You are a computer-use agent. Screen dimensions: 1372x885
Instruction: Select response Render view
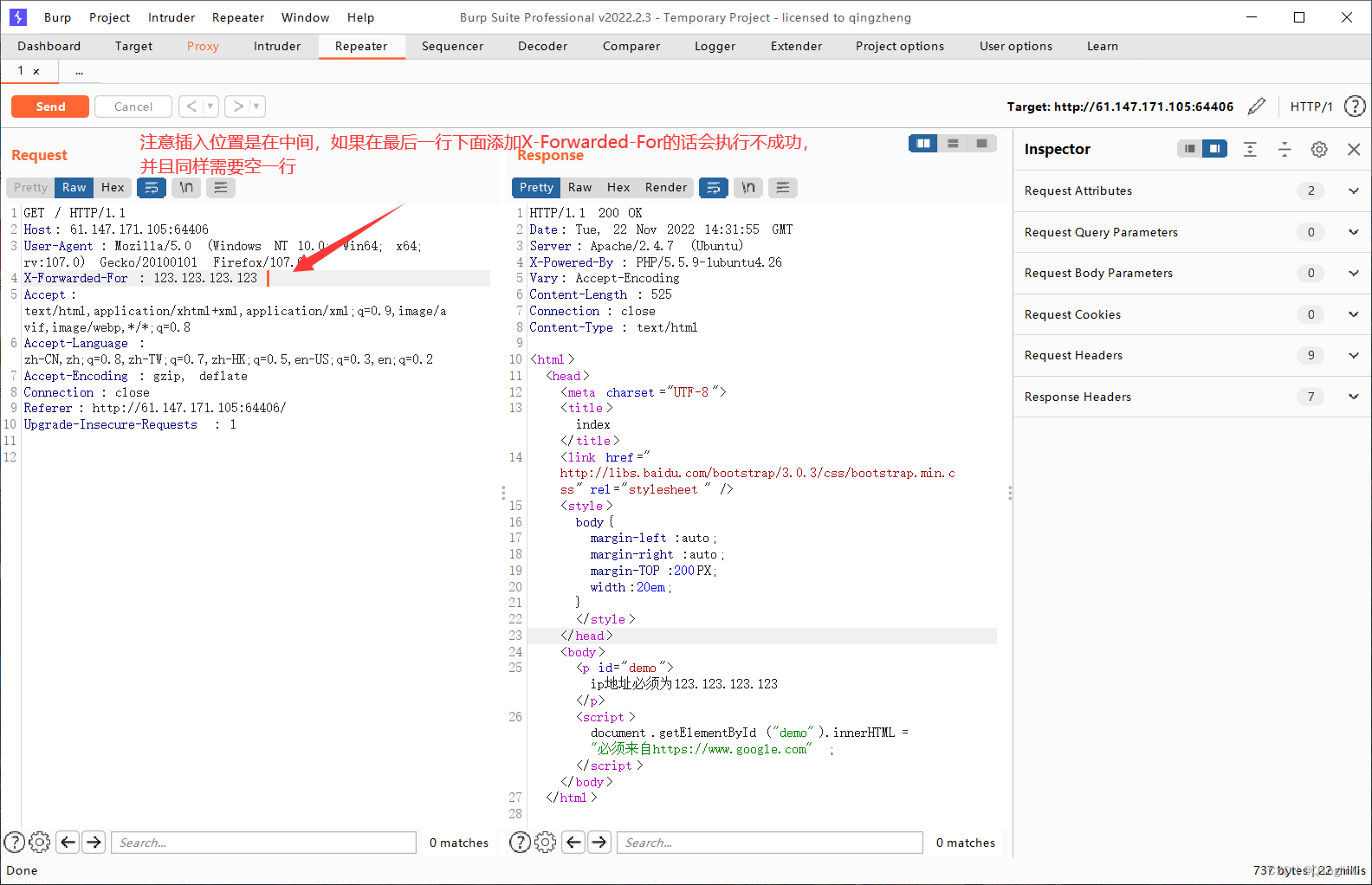click(665, 187)
